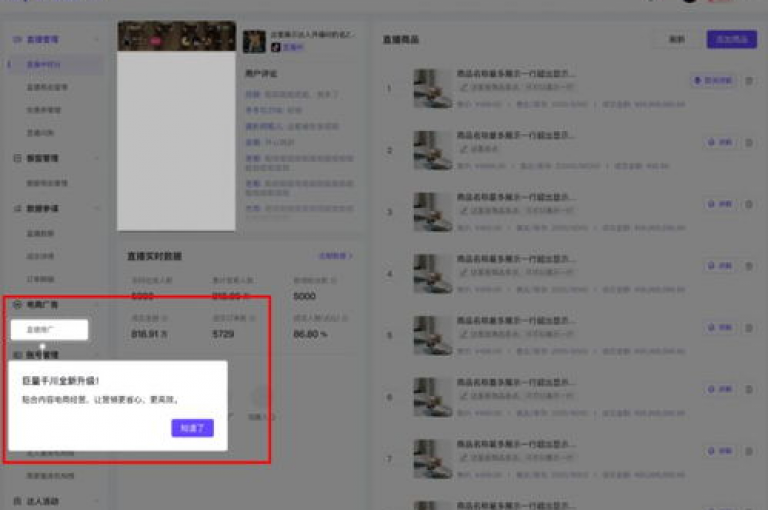The height and width of the screenshot is (510, 768).
Task: Click the 直播管理 section icon
Action: click(17, 40)
